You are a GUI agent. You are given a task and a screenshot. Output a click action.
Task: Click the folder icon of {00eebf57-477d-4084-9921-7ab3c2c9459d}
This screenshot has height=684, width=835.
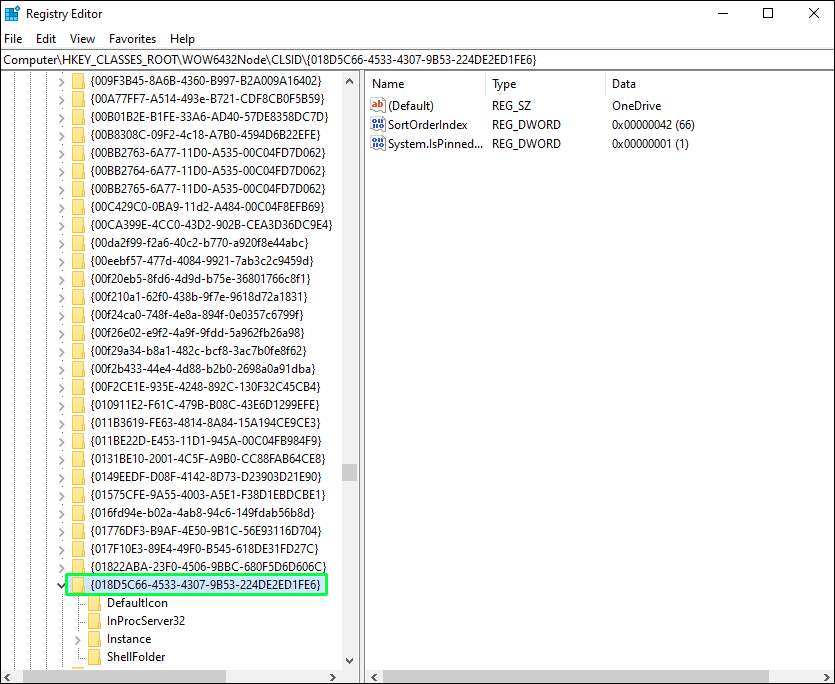pos(78,261)
